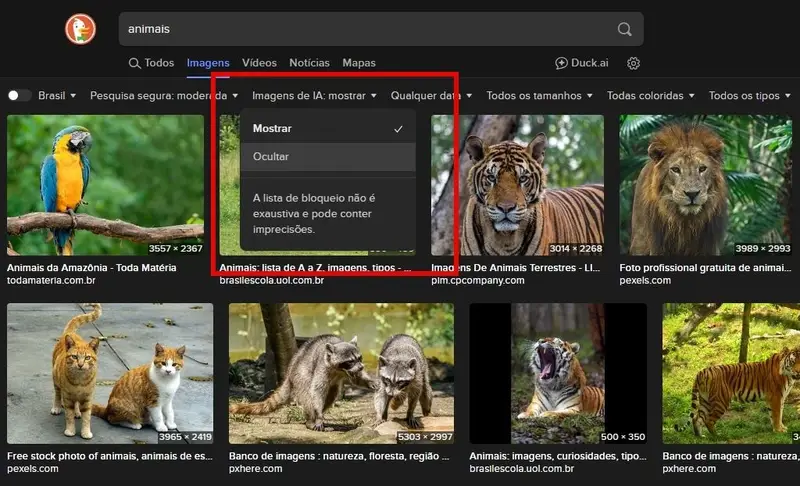Viewport: 800px width, 486px height.
Task: Switch to the Vídeos tab
Action: click(x=259, y=63)
